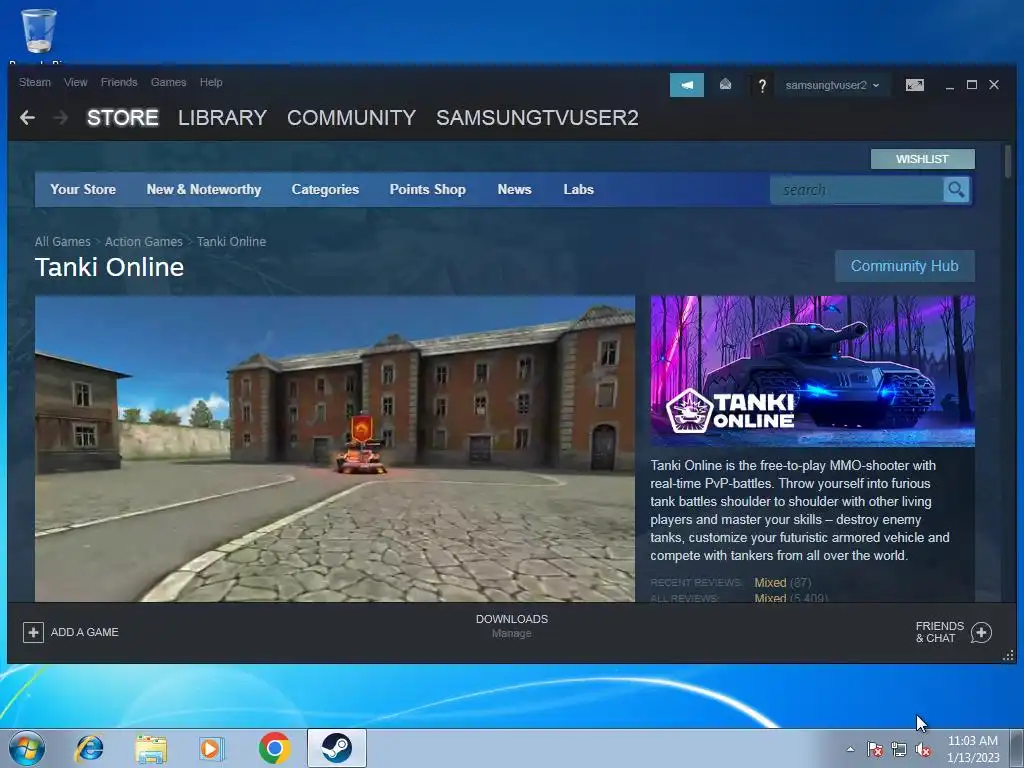1024x768 pixels.
Task: Open the Labs link
Action: pos(579,189)
